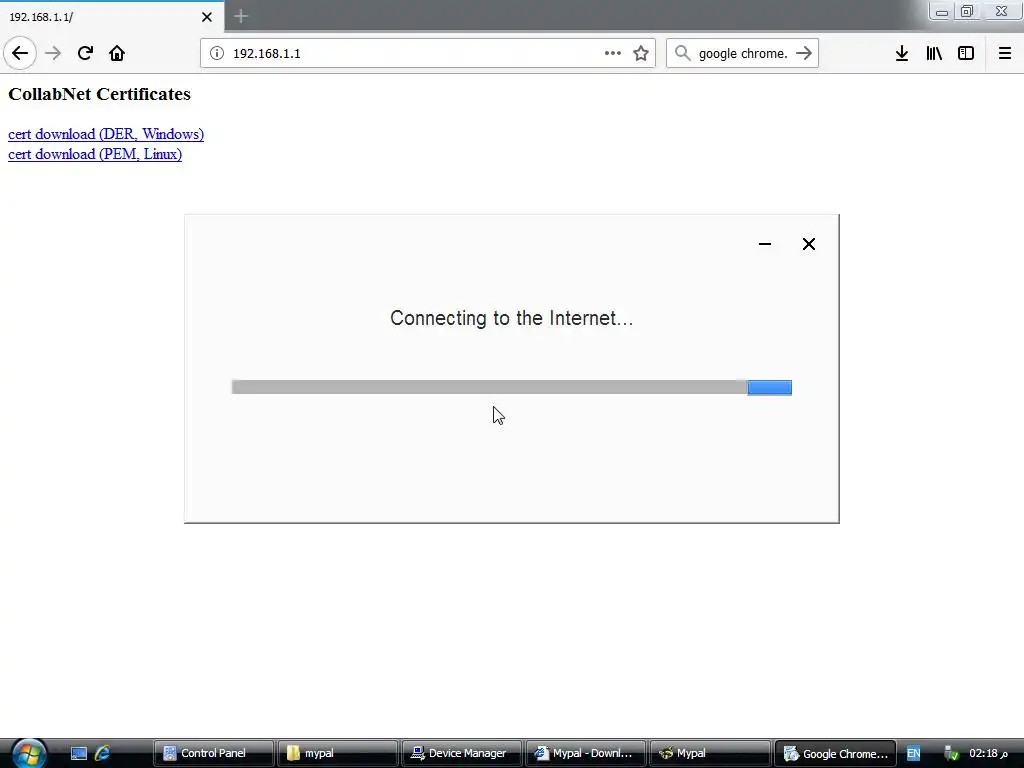This screenshot has width=1024, height=768.
Task: Close the 192.168.1.1/ tab
Action: tap(207, 17)
